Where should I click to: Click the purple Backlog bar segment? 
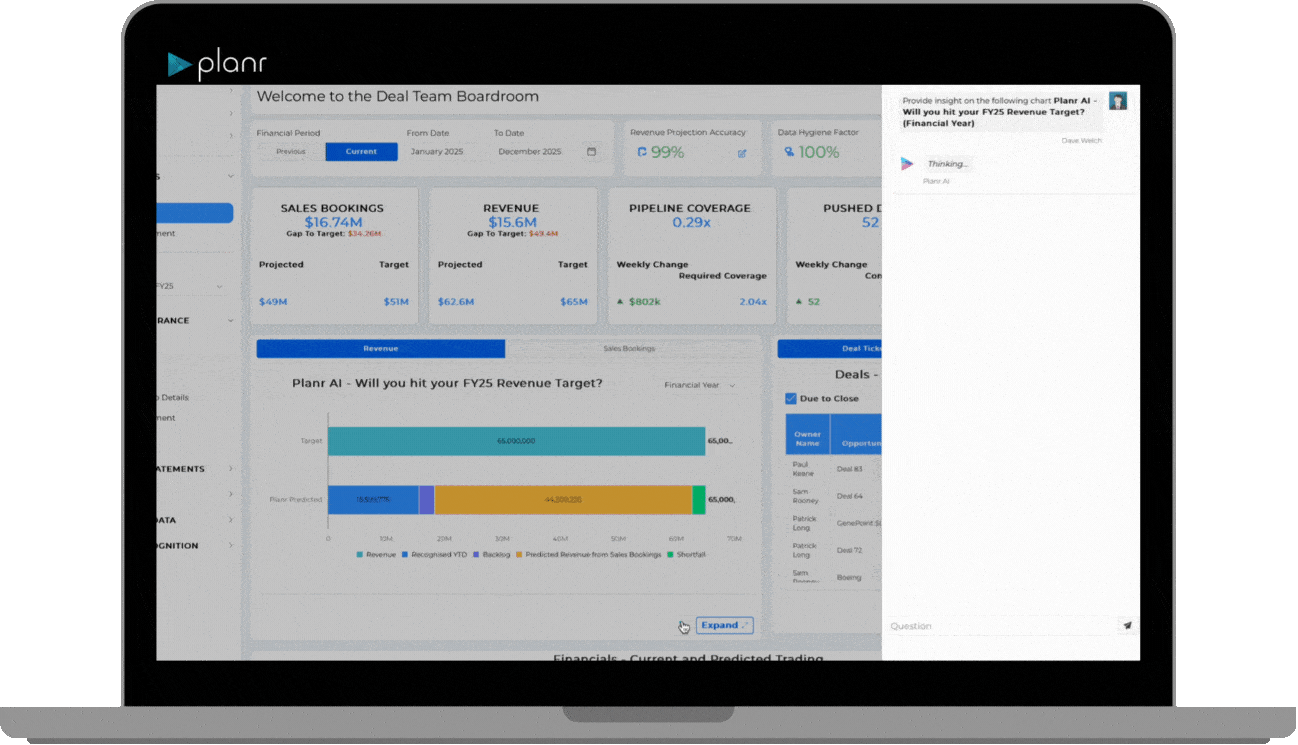tap(426, 500)
